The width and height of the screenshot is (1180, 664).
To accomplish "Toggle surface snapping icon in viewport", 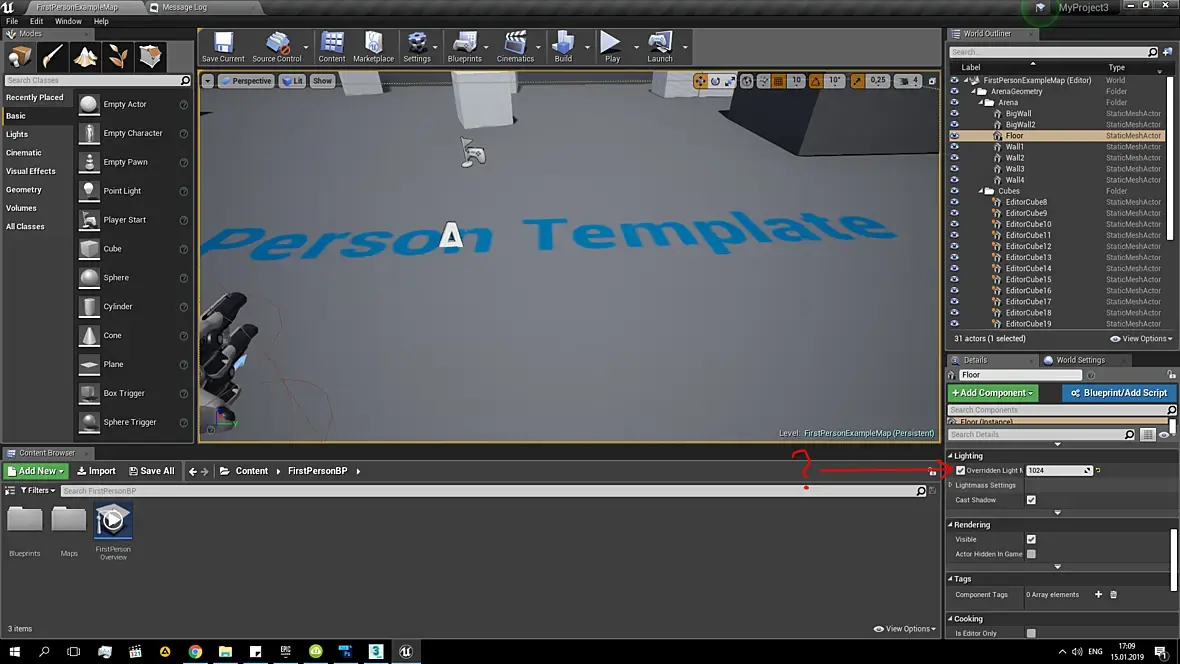I will [x=763, y=81].
